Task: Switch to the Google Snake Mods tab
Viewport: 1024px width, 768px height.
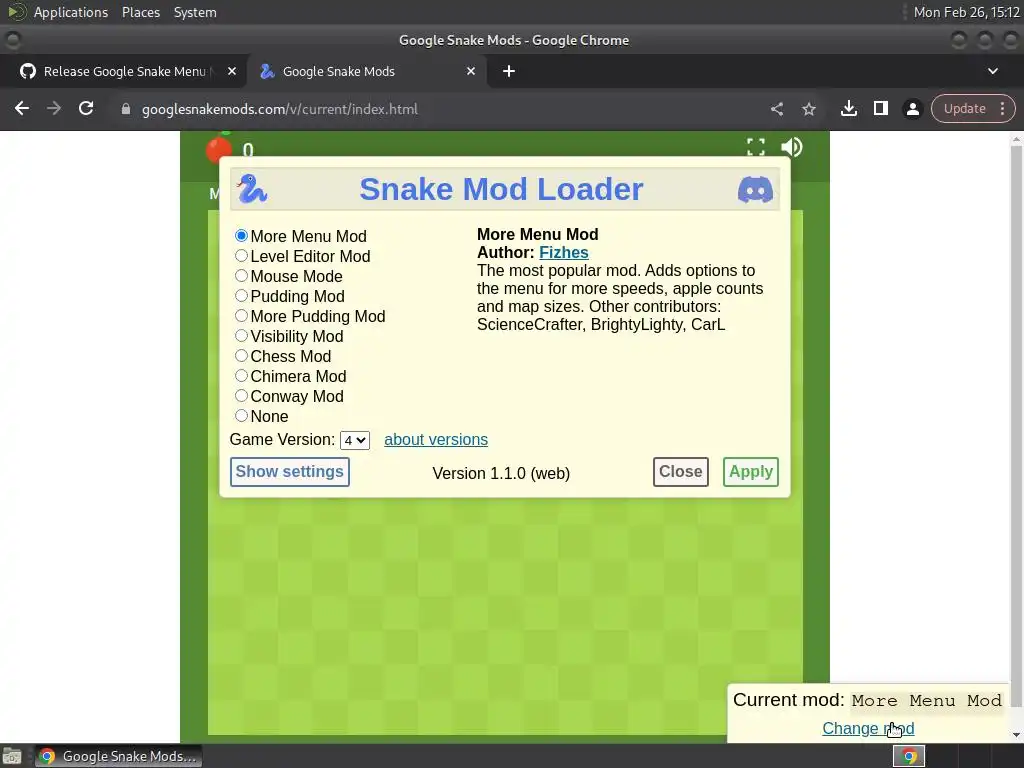Action: coord(368,71)
